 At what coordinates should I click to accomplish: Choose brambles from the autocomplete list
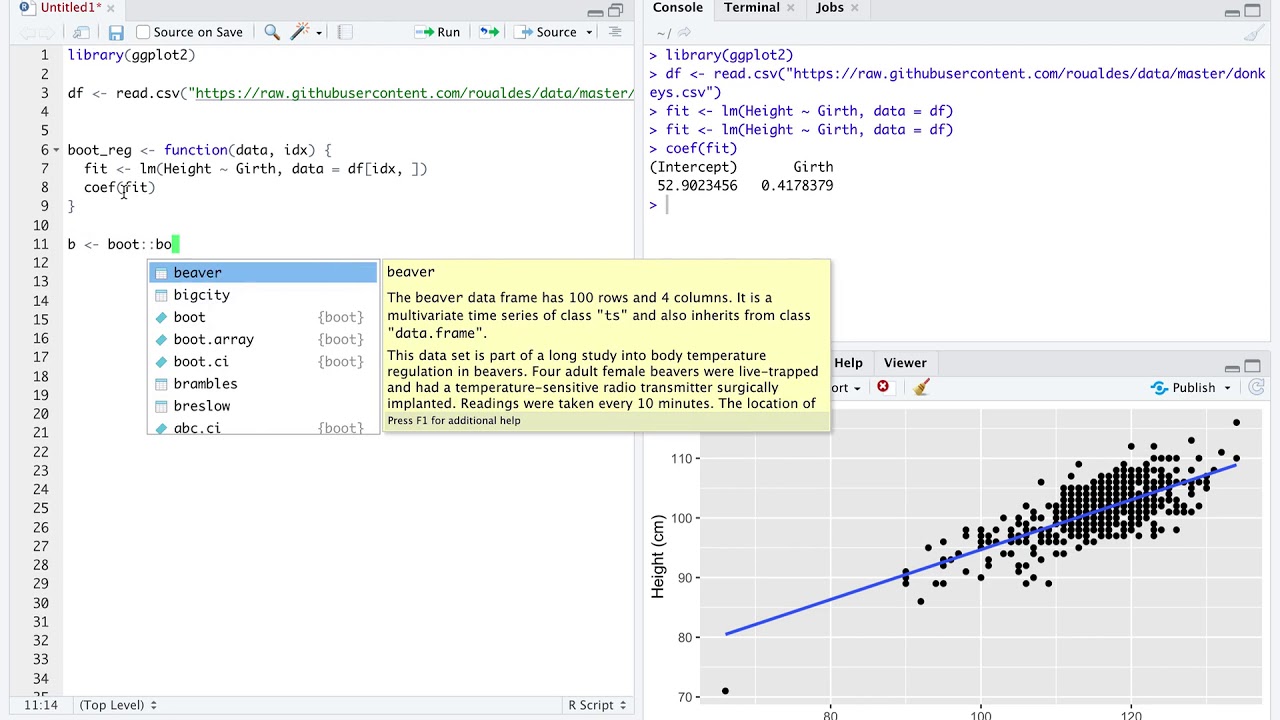263,384
